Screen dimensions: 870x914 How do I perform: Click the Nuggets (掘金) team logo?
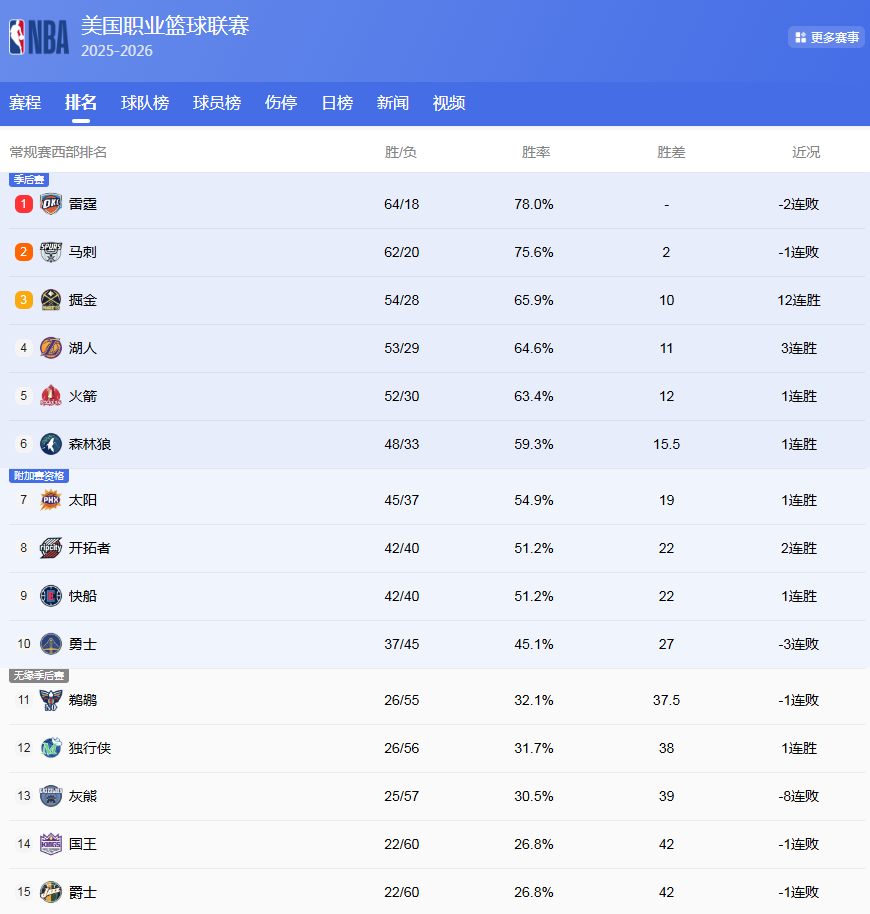pyautogui.click(x=51, y=300)
